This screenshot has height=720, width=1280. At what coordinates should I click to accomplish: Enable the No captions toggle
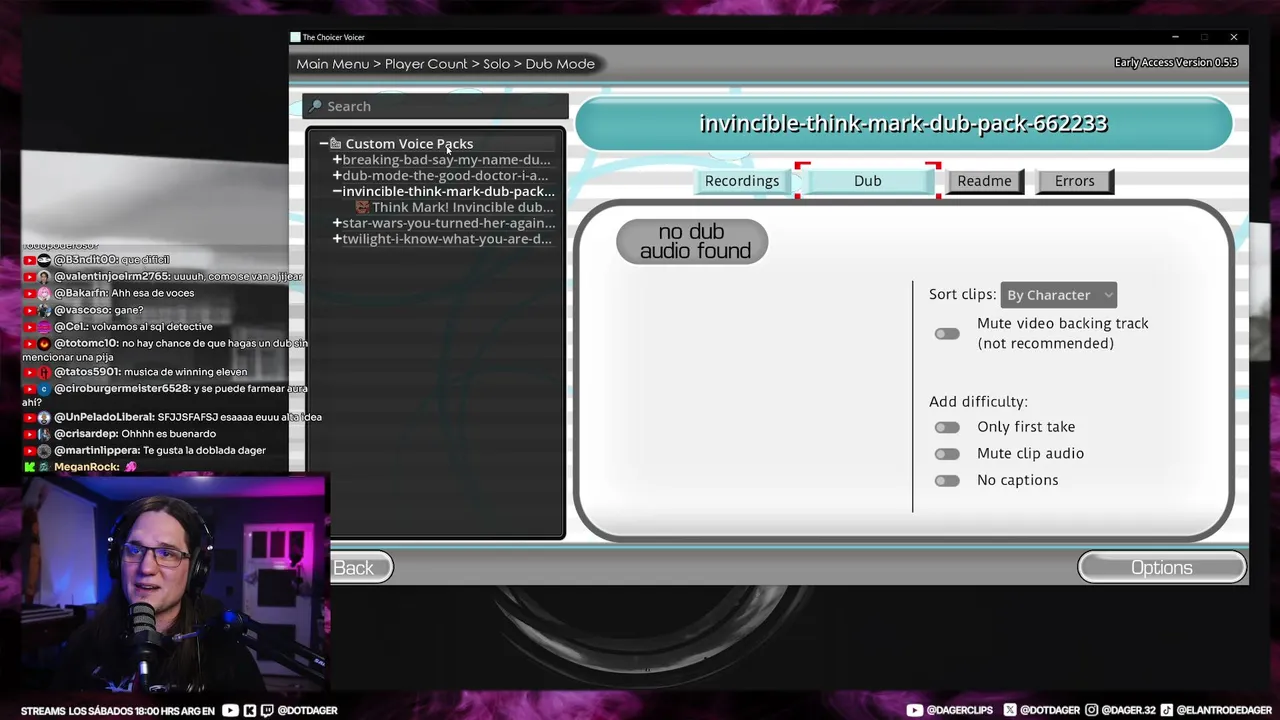point(946,481)
